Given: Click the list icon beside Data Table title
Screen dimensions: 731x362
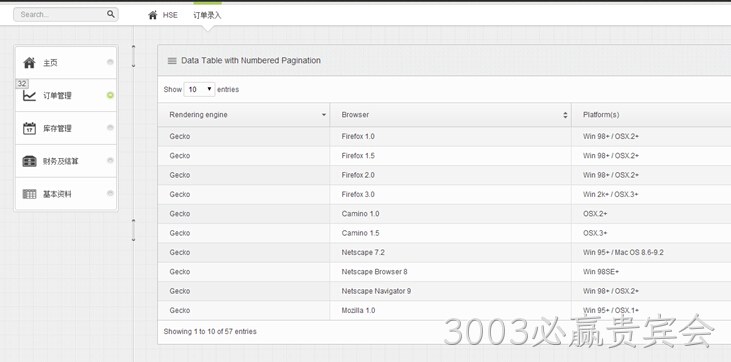Looking at the screenshot, I should (x=172, y=61).
